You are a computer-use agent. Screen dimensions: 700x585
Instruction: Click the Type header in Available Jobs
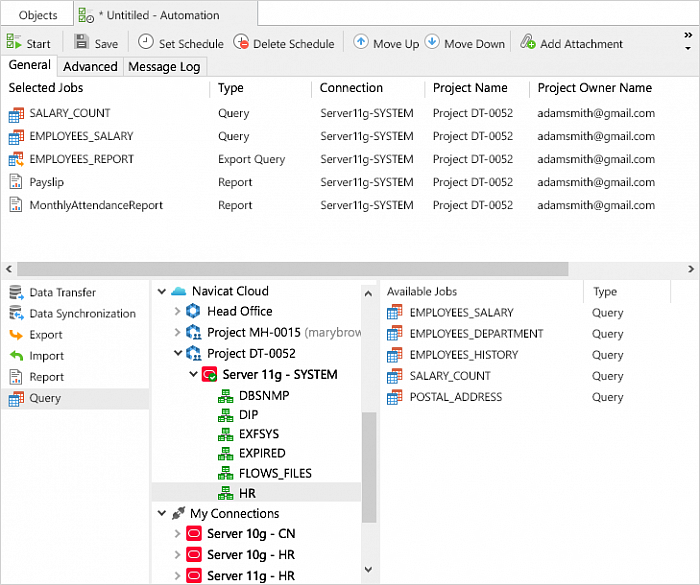pyautogui.click(x=627, y=292)
